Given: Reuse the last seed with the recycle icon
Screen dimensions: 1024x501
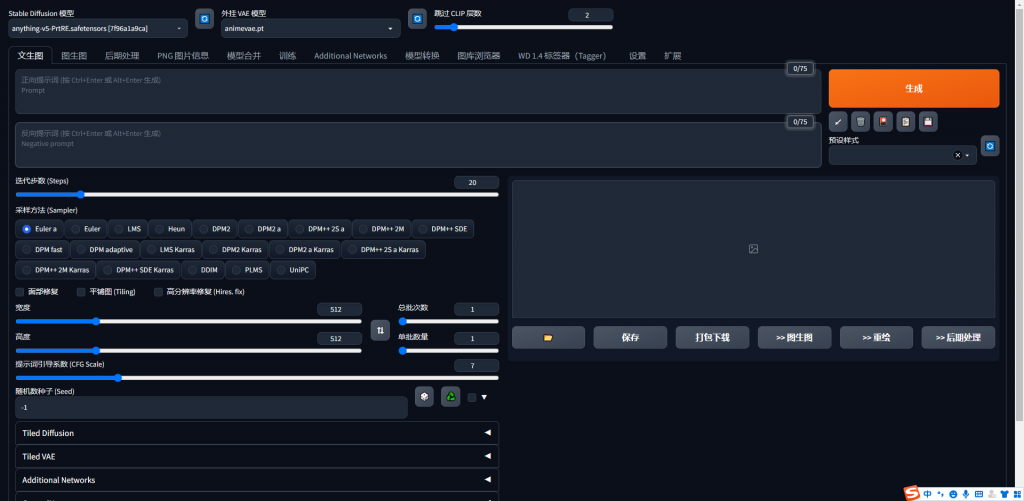Looking at the screenshot, I should click(451, 396).
